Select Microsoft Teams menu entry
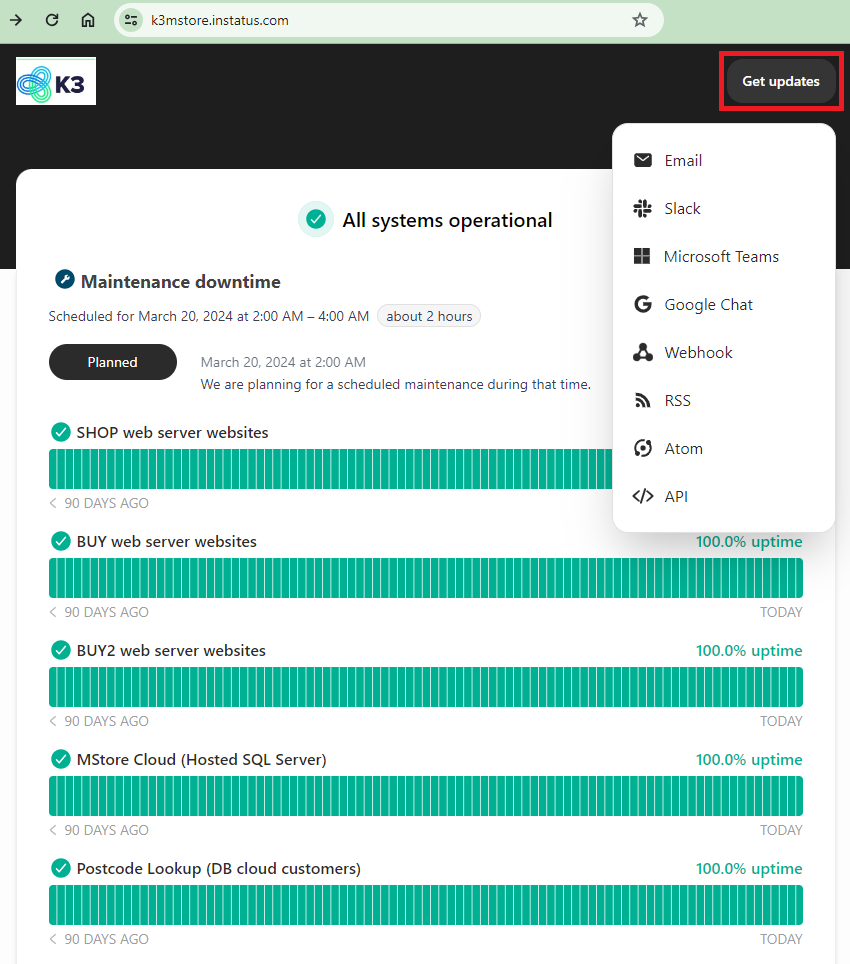 coord(720,256)
